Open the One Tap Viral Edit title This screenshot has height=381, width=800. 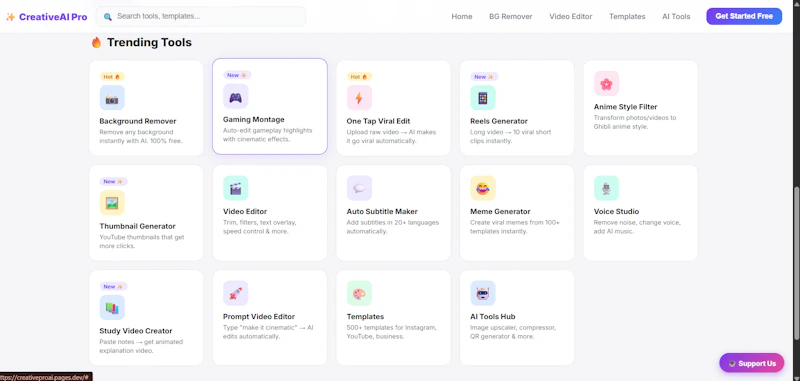[x=378, y=121]
